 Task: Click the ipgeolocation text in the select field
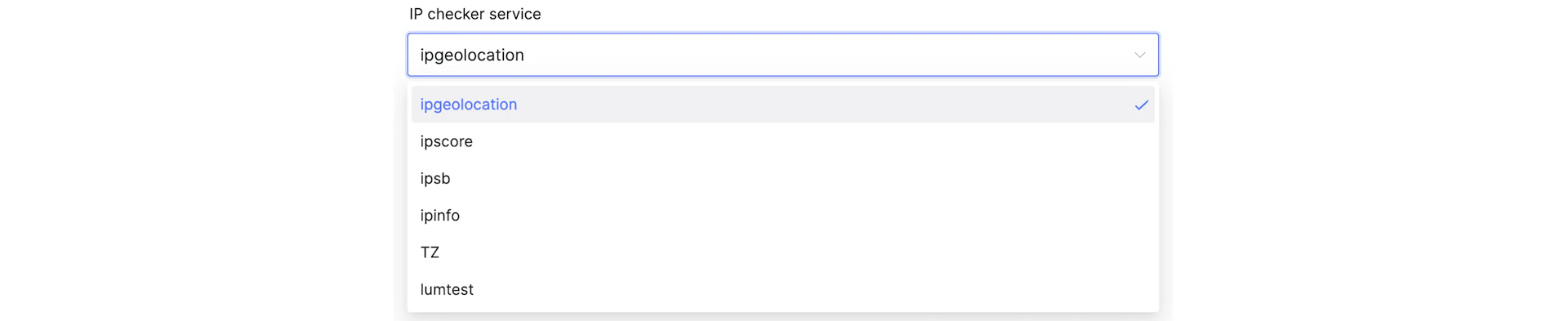[x=472, y=56]
